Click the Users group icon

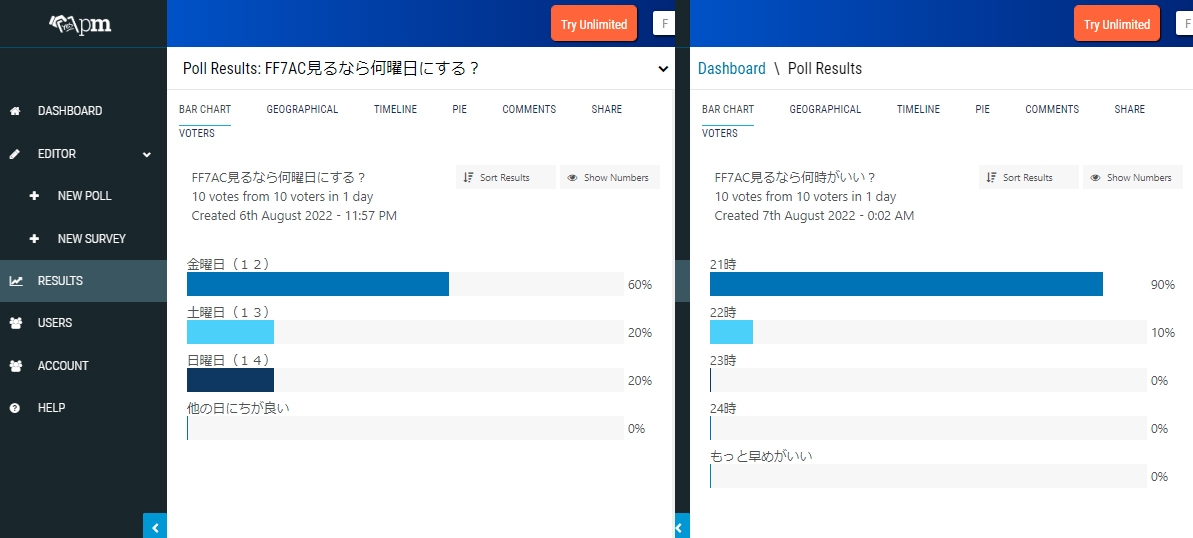point(15,323)
